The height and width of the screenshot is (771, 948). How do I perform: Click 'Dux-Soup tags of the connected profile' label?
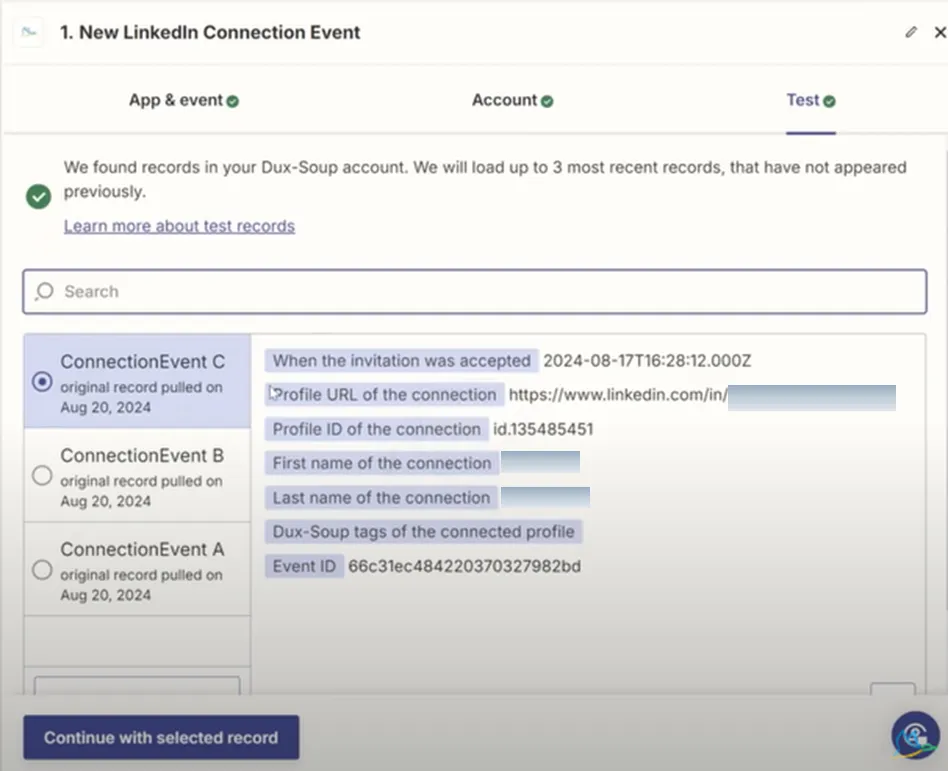(423, 532)
